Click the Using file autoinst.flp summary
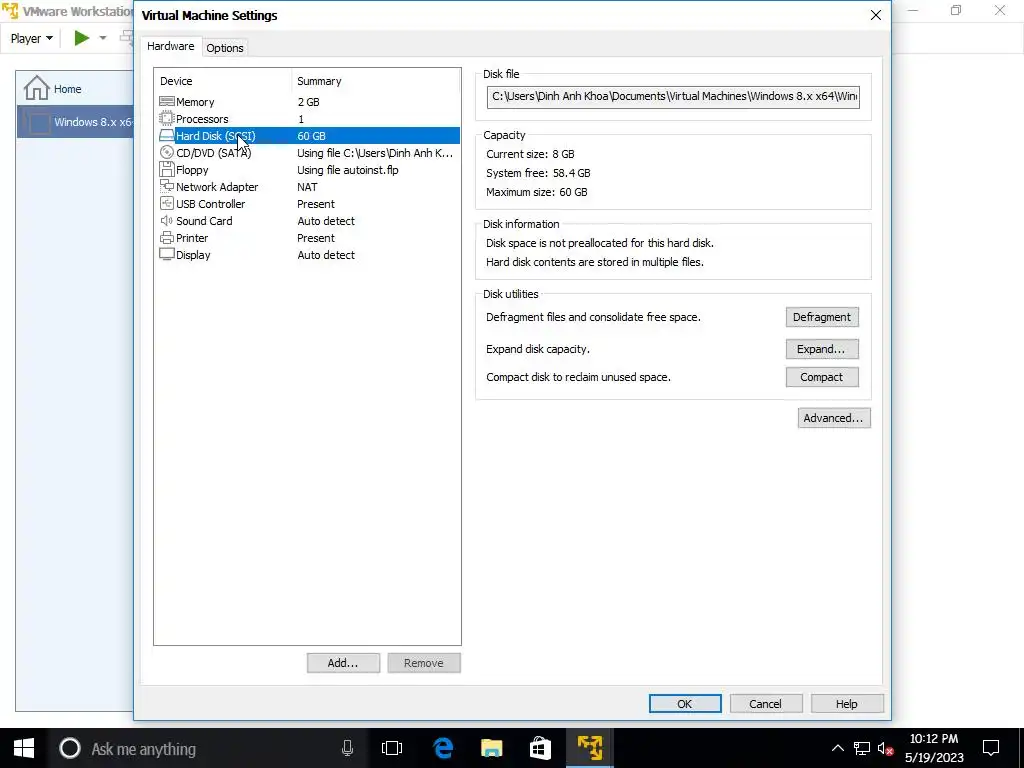Viewport: 1024px width, 768px height. [348, 170]
